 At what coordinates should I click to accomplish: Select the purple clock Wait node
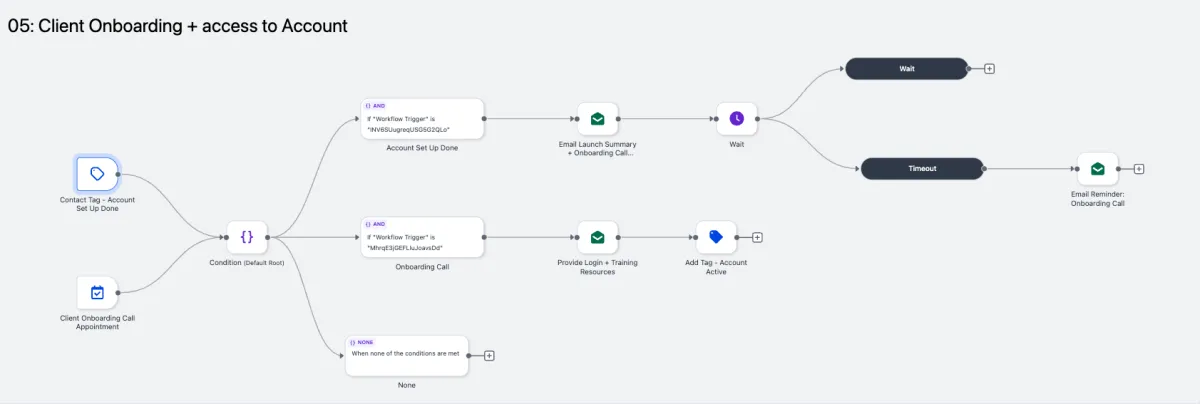click(x=736, y=118)
